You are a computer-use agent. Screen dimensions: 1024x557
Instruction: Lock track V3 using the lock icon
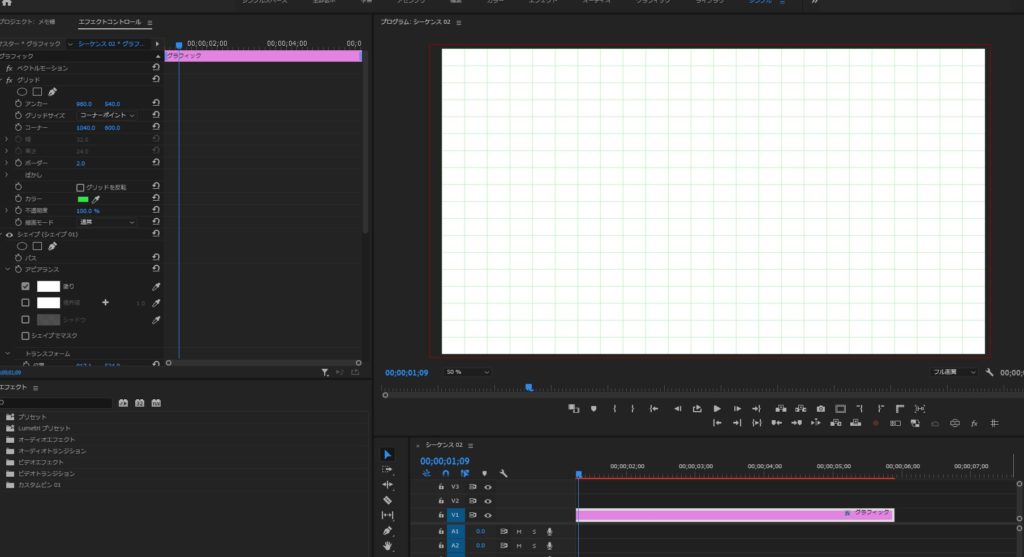pyautogui.click(x=441, y=487)
